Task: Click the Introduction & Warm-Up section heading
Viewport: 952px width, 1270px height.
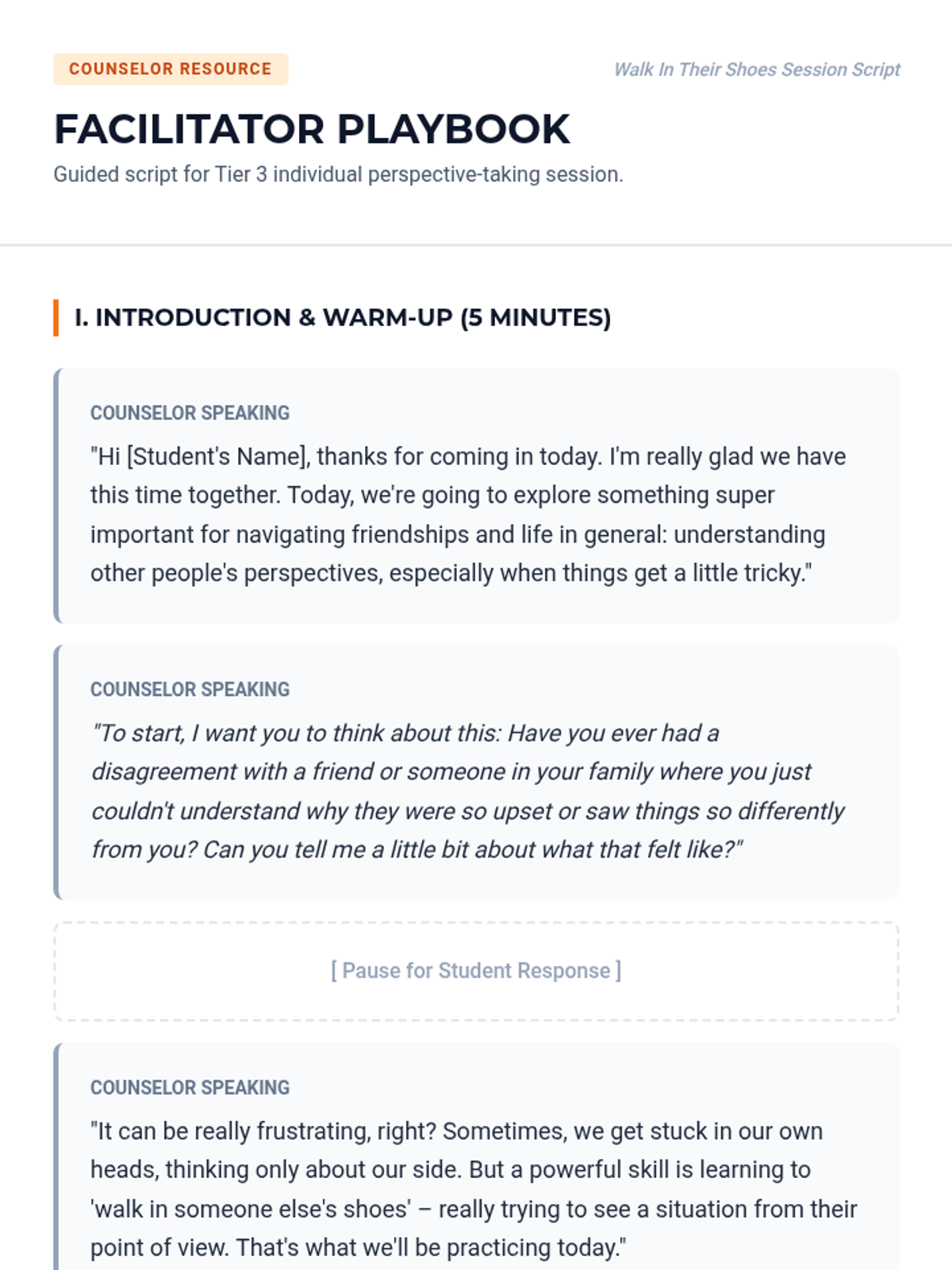Action: [x=342, y=317]
